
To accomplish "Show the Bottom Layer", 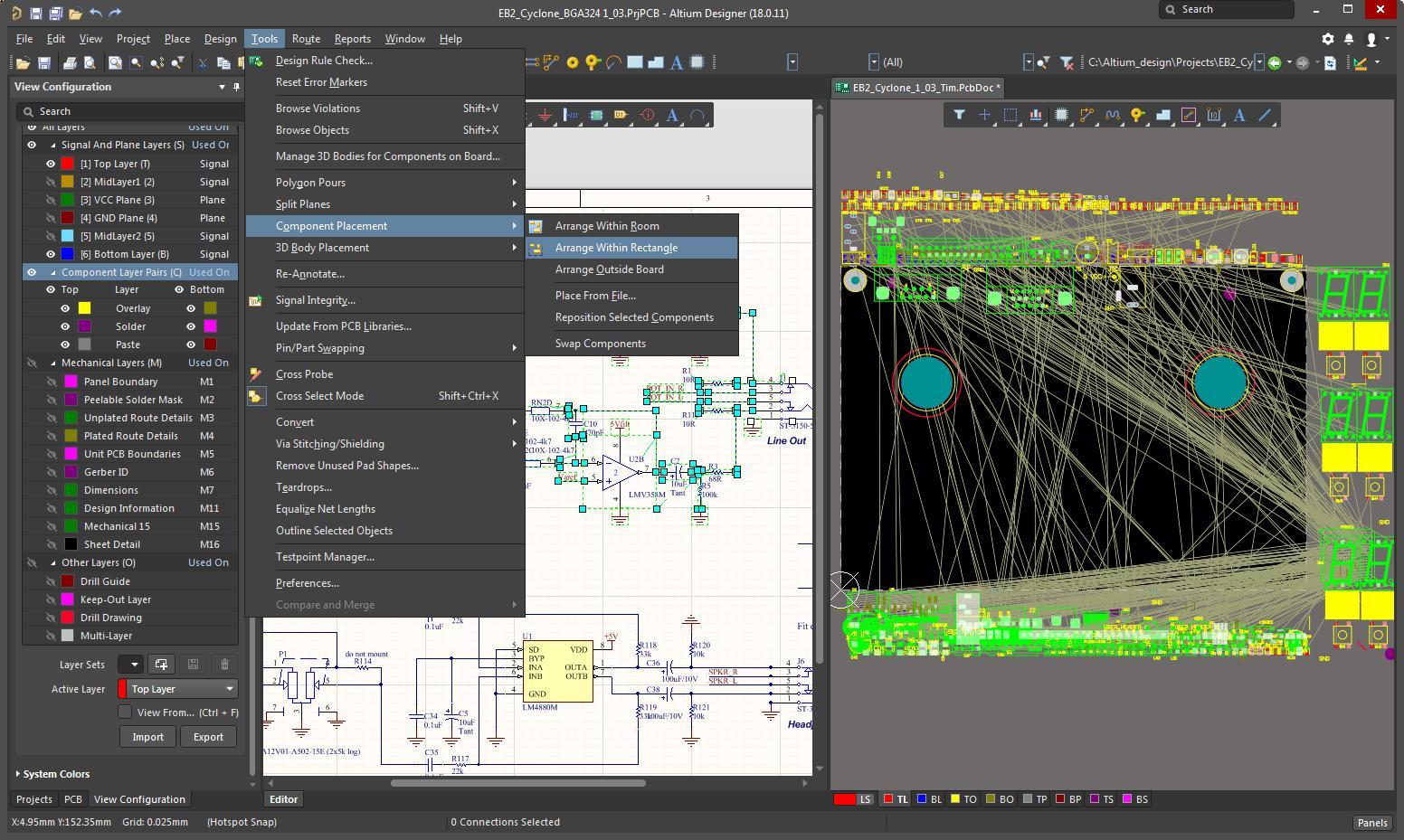I will point(51,254).
